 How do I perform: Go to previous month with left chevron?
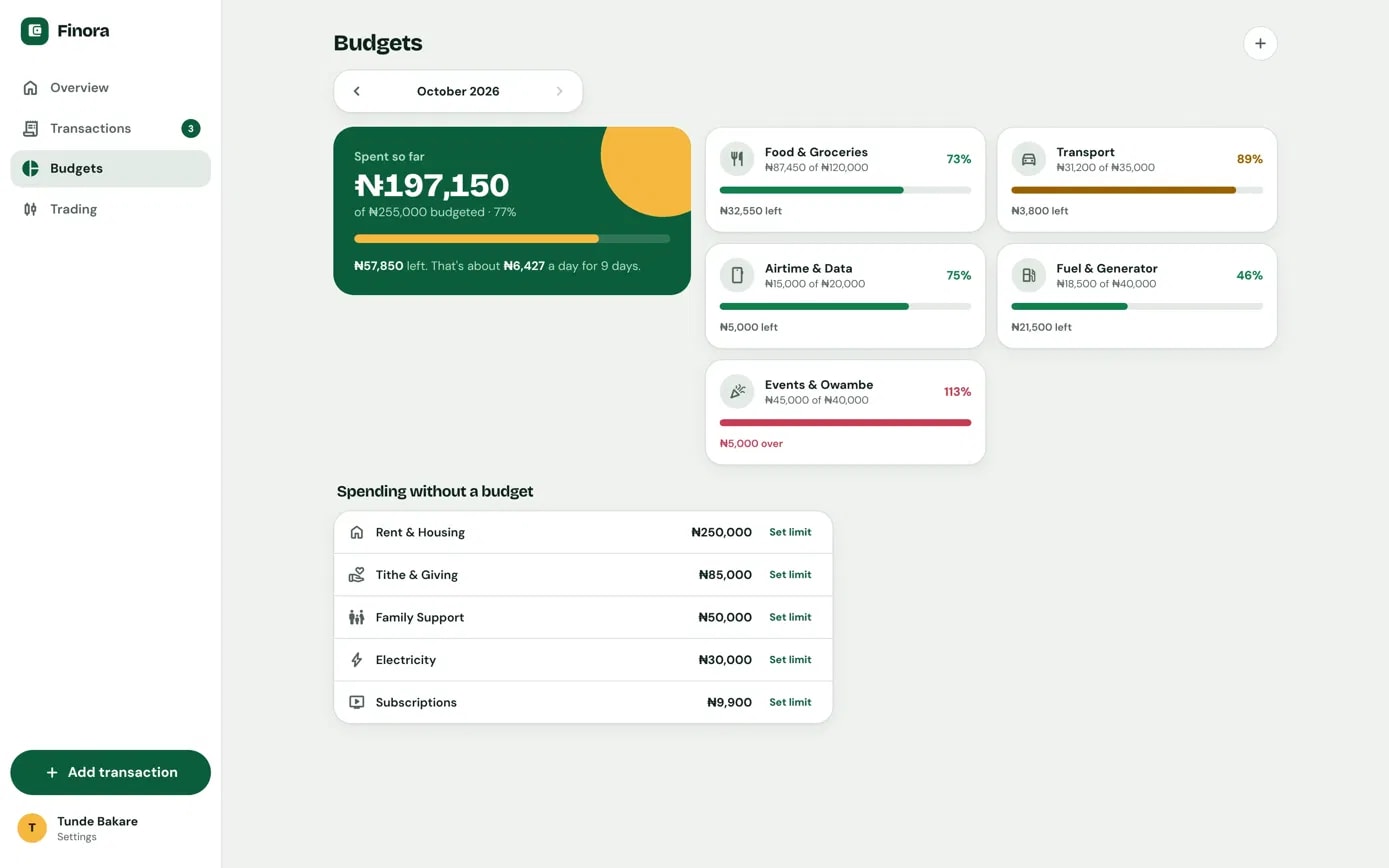pyautogui.click(x=357, y=91)
